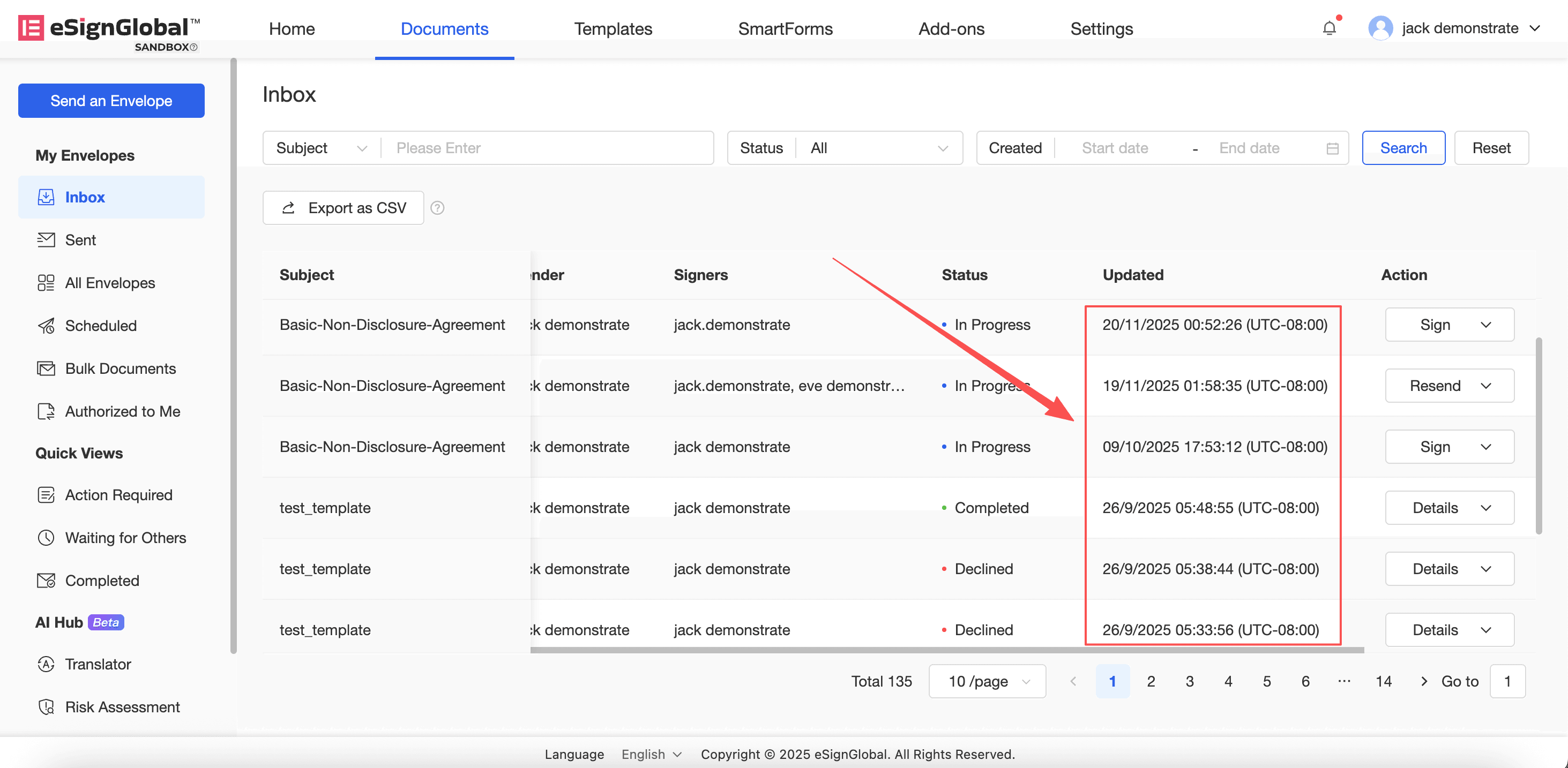Open the Scheduled envelopes view
Viewport: 1568px width, 768px height.
(100, 326)
